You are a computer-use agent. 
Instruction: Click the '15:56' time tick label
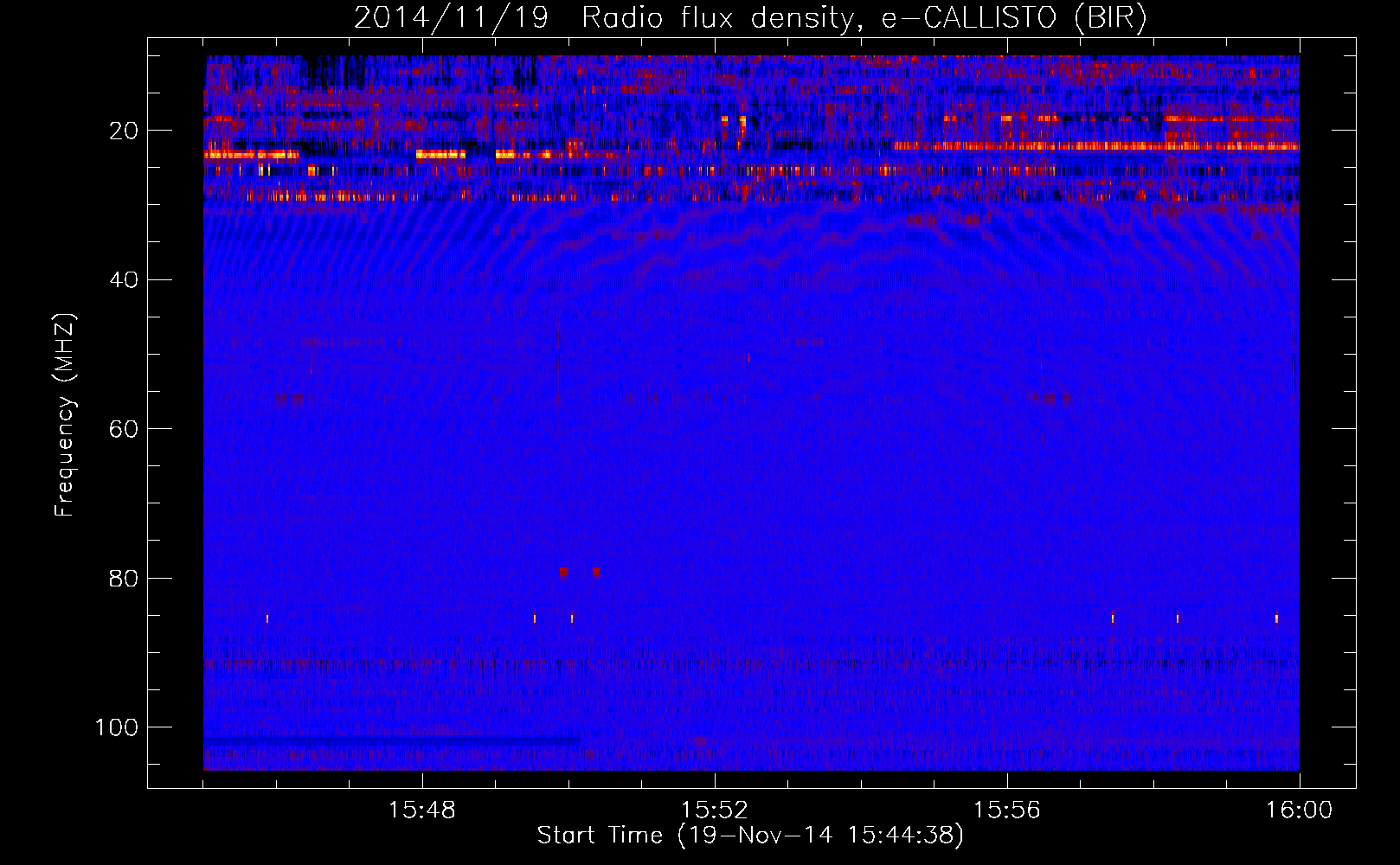coord(1007,811)
